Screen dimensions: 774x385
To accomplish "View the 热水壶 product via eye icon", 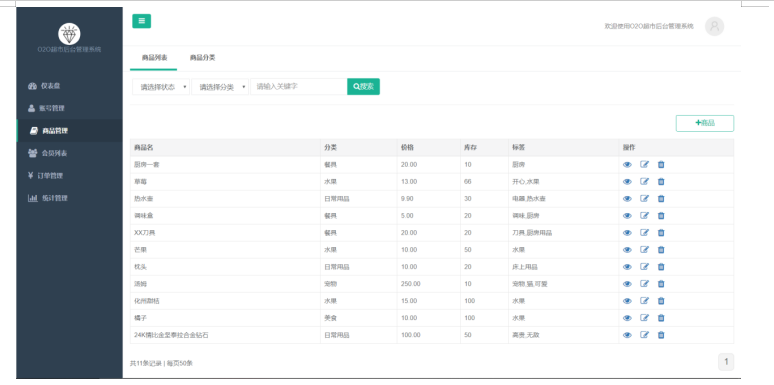I will click(x=627, y=199).
